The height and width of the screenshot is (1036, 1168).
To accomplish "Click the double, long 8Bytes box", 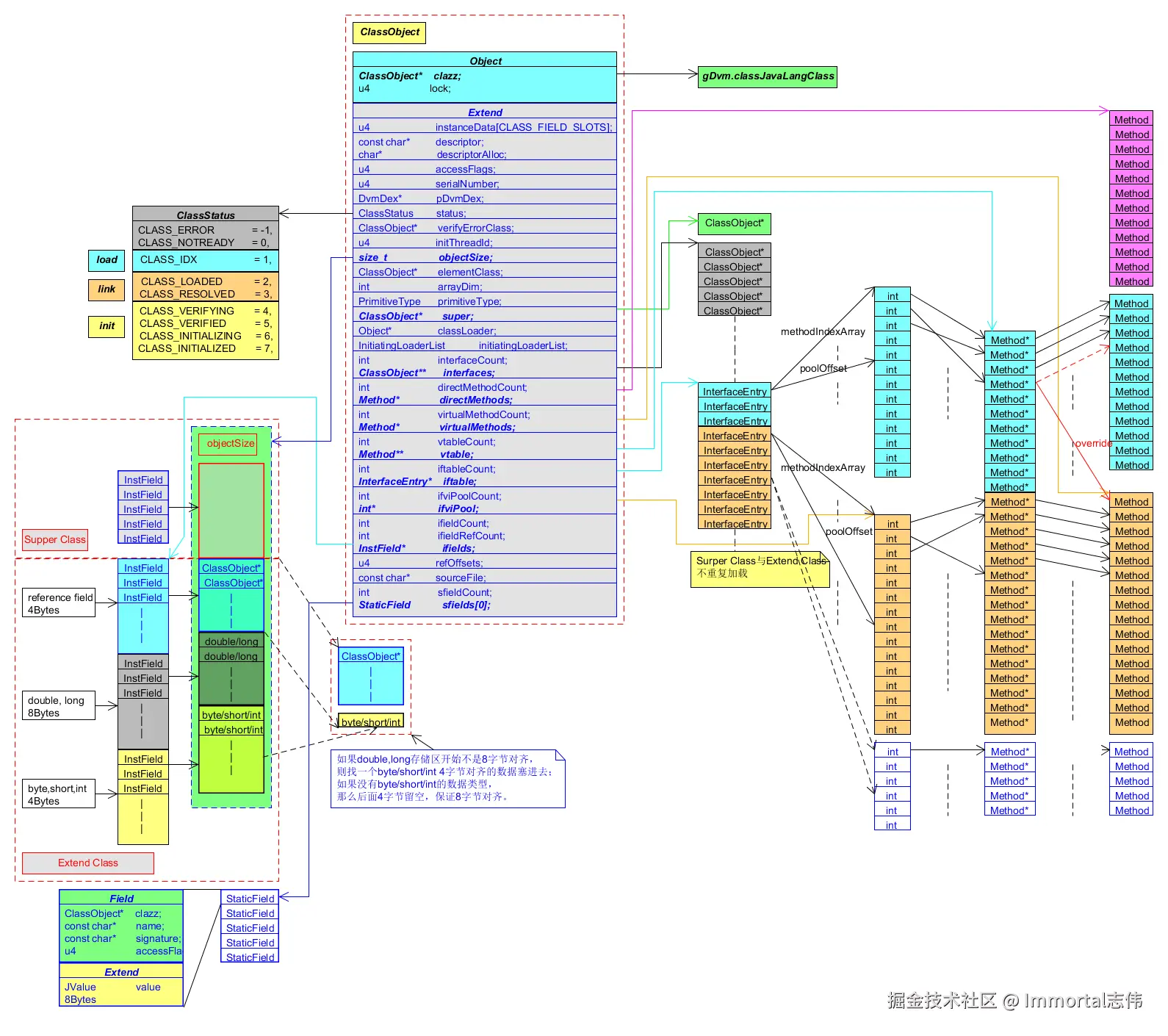I will (60, 706).
